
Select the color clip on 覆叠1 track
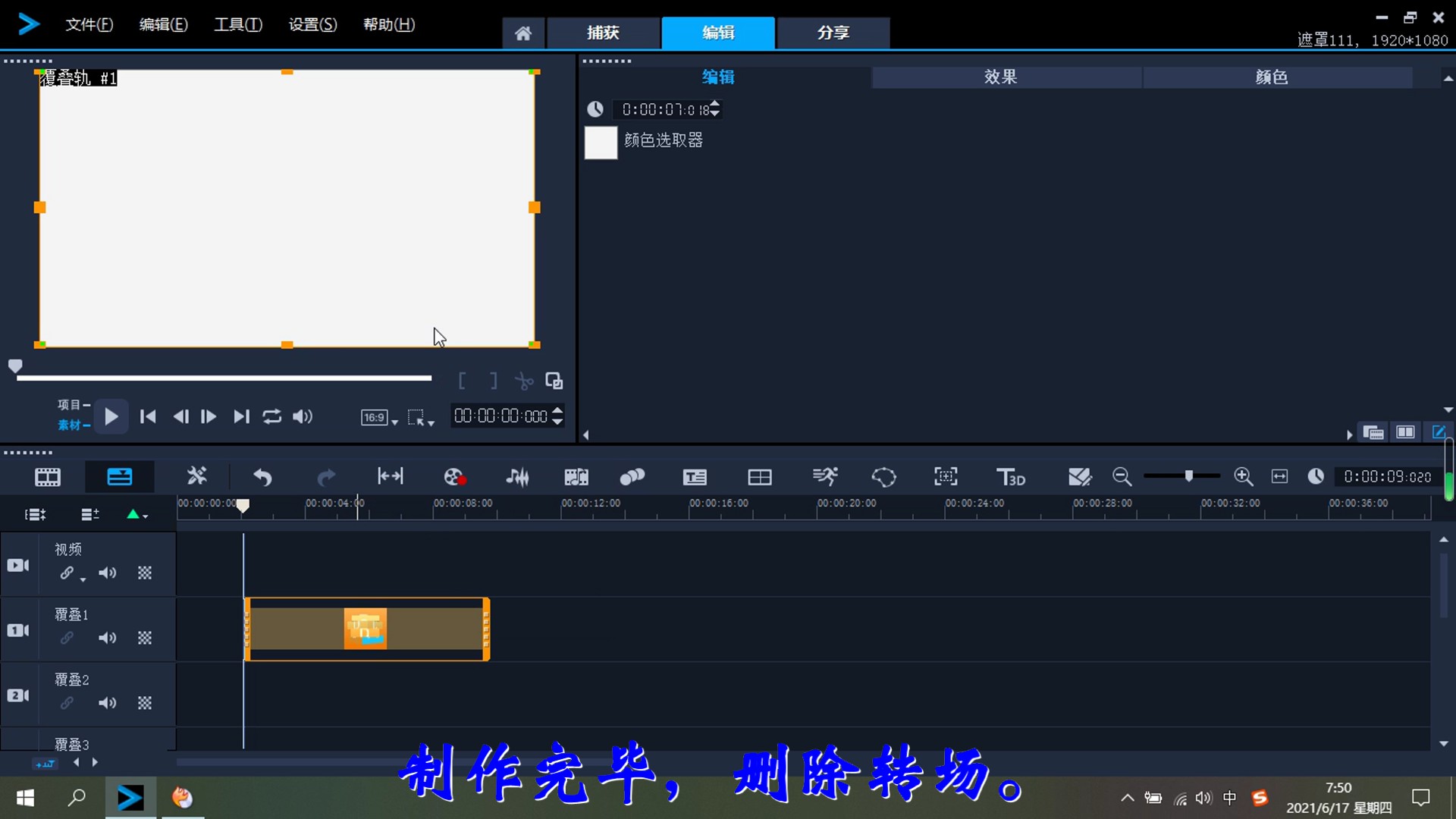click(x=367, y=629)
